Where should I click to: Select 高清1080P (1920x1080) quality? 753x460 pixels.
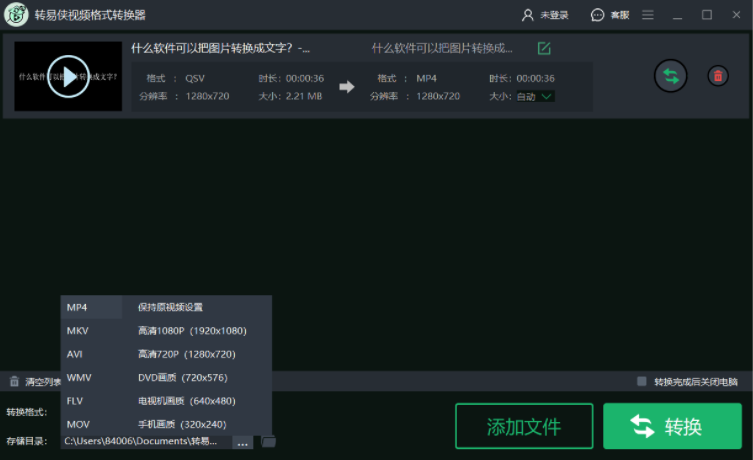coord(192,330)
